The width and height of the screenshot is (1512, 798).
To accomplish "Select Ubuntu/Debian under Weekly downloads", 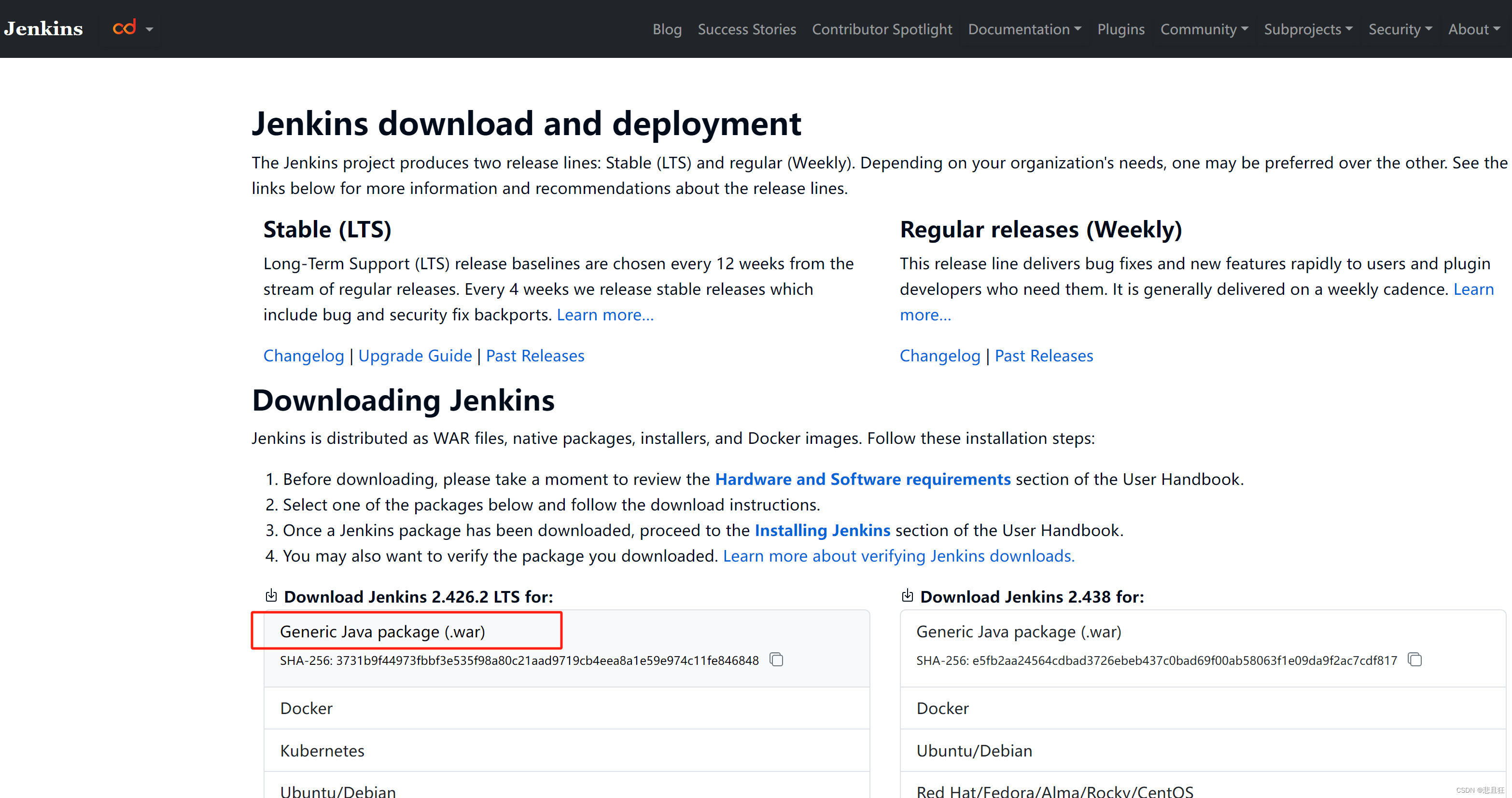I will (x=1203, y=750).
